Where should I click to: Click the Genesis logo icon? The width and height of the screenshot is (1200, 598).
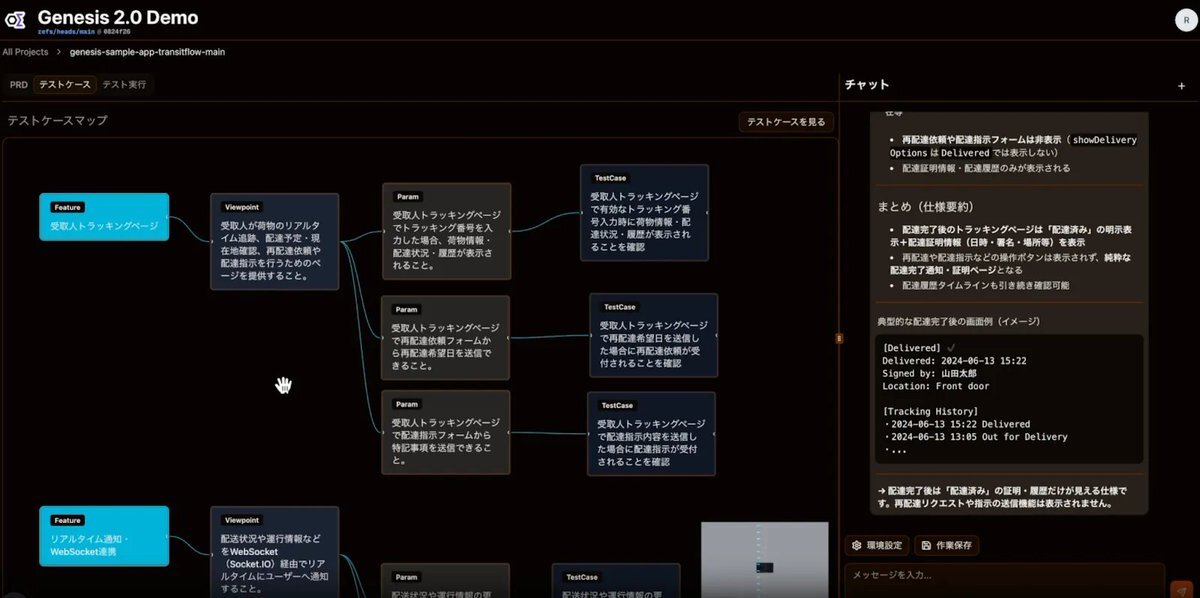tap(17, 22)
